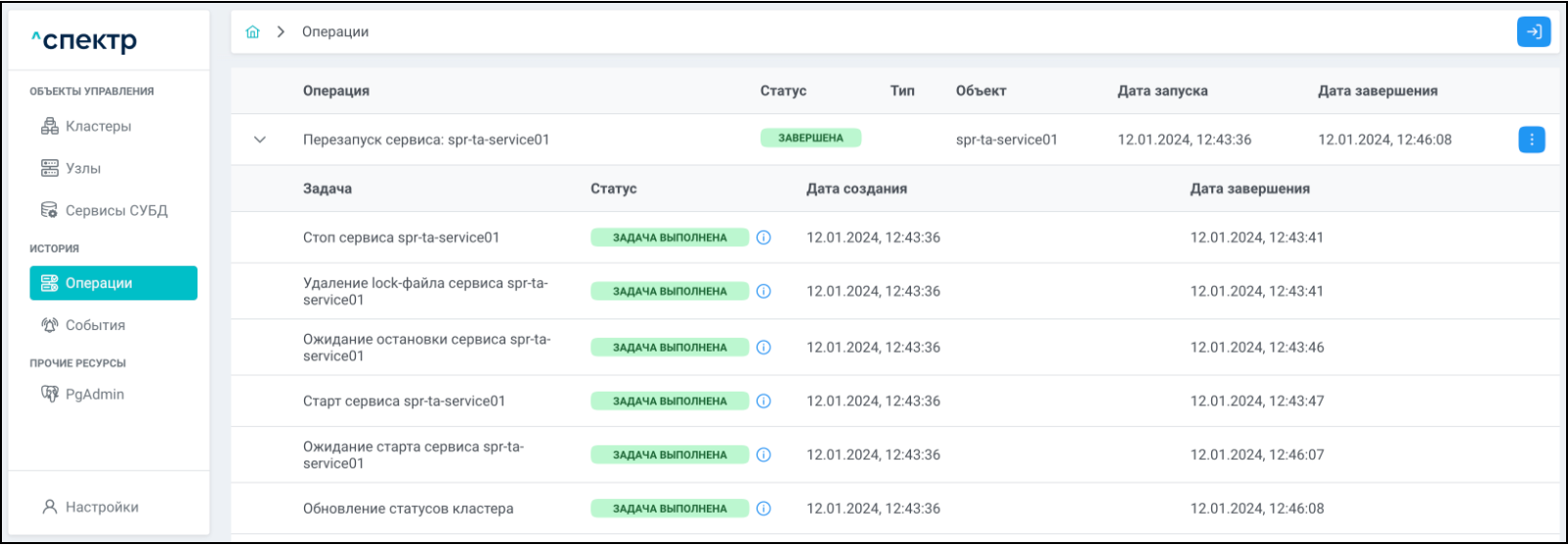The image size is (1568, 545).
Task: Collapse the 'Перезапуск сервиса' operation row
Action: (260, 140)
